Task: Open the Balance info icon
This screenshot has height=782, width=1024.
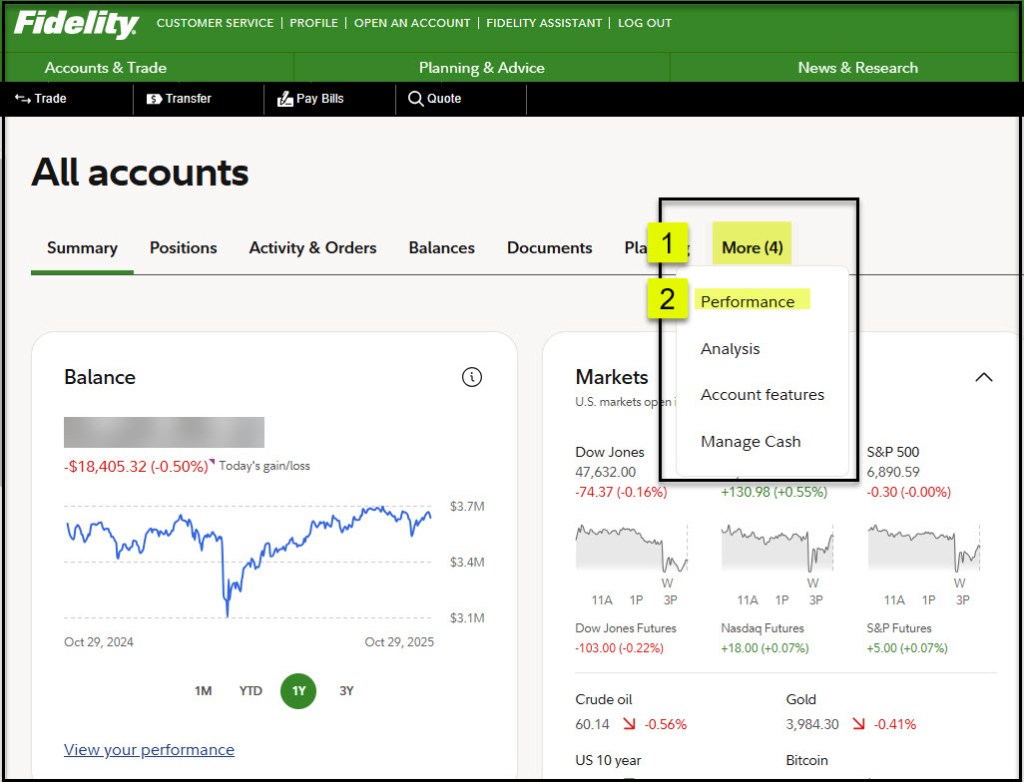Action: (x=472, y=377)
